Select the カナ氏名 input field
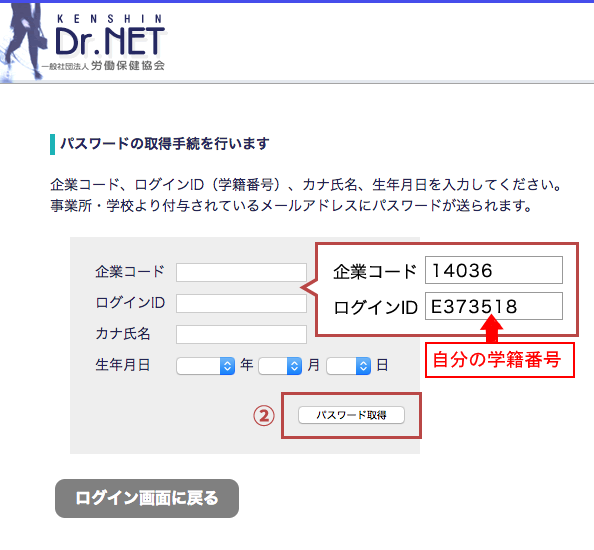Image resolution: width=594 pixels, height=550 pixels. [241, 334]
